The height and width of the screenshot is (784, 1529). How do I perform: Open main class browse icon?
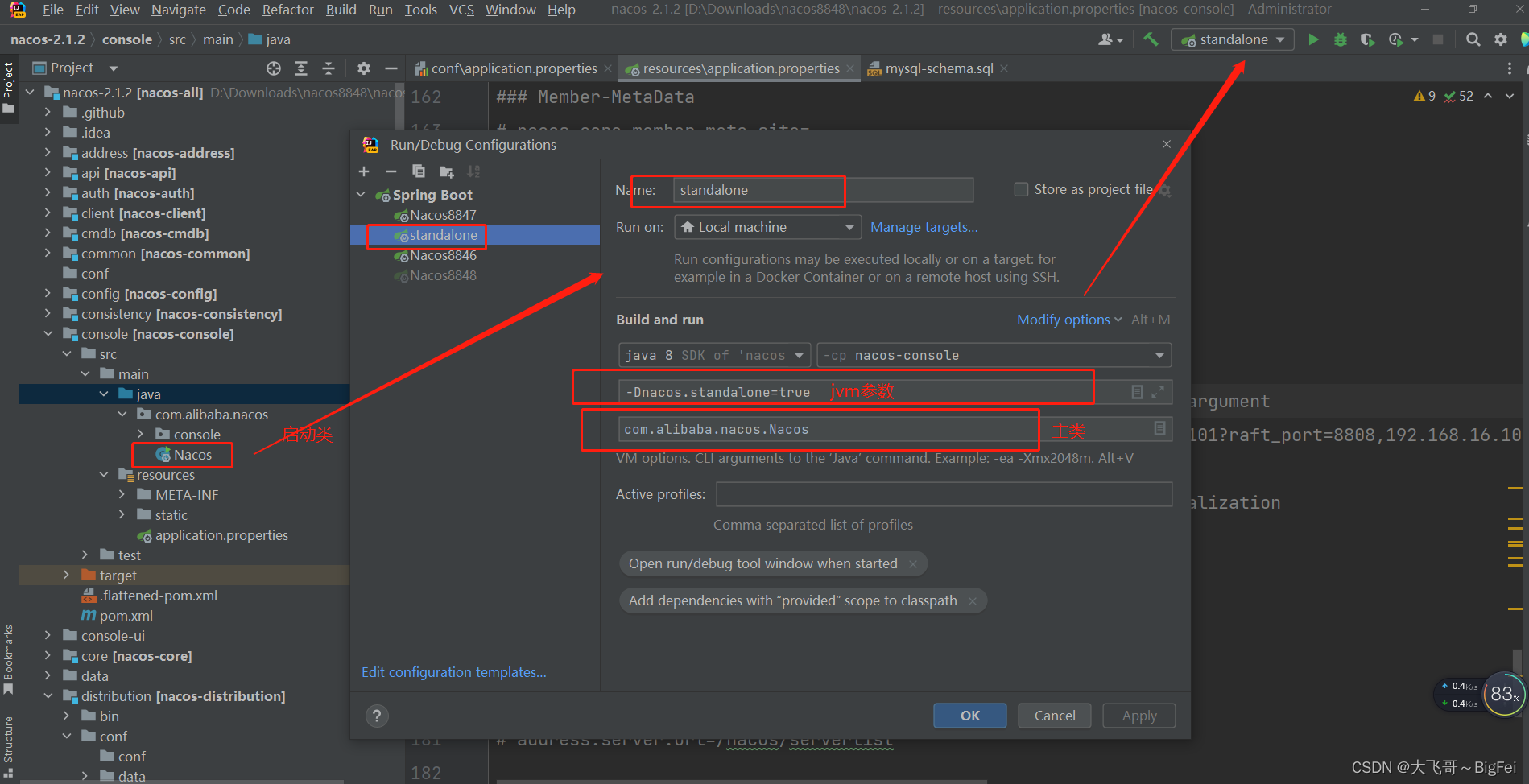click(1159, 429)
